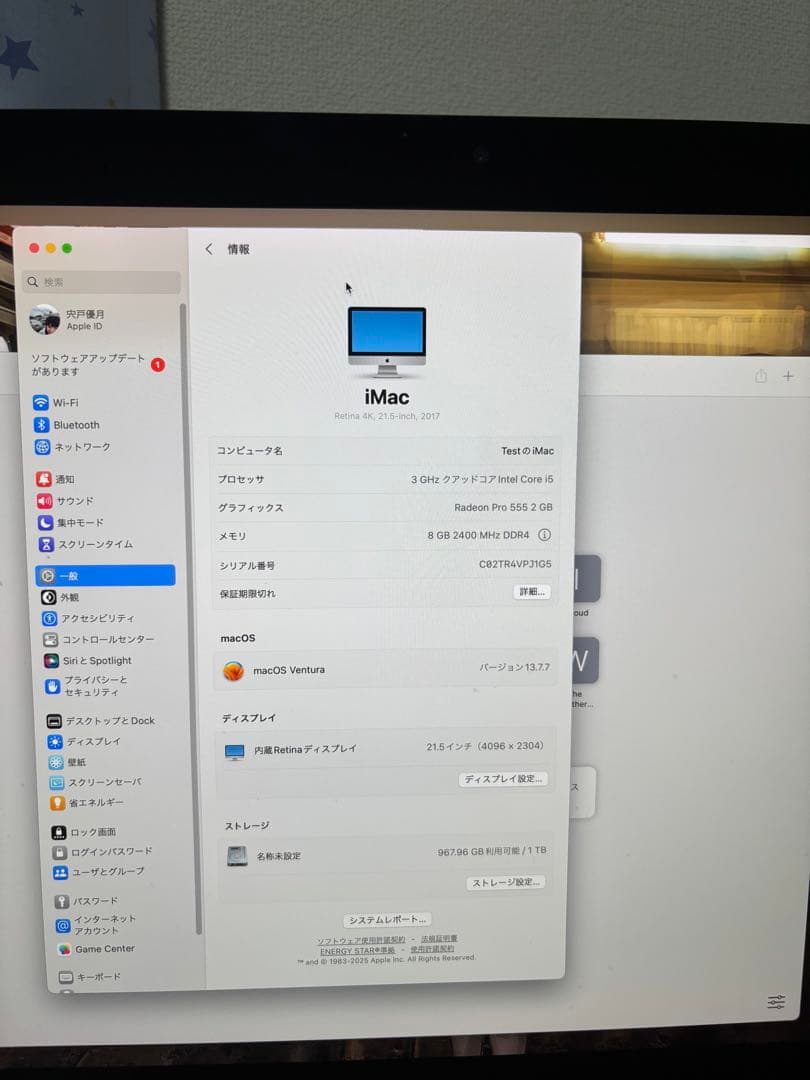Click inside the 検索 search field

pyautogui.click(x=100, y=281)
